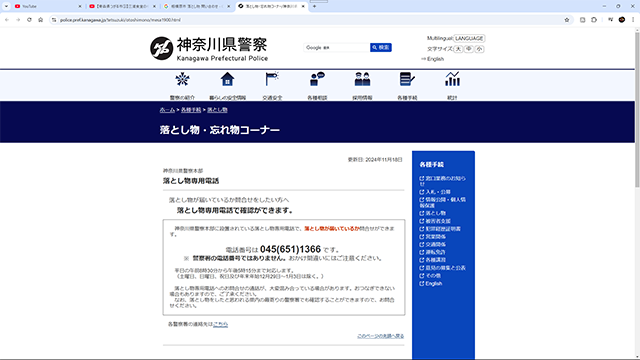This screenshot has width=640, height=360.
Task: Click the page's vertical scrollbar
Action: click(x=637, y=106)
